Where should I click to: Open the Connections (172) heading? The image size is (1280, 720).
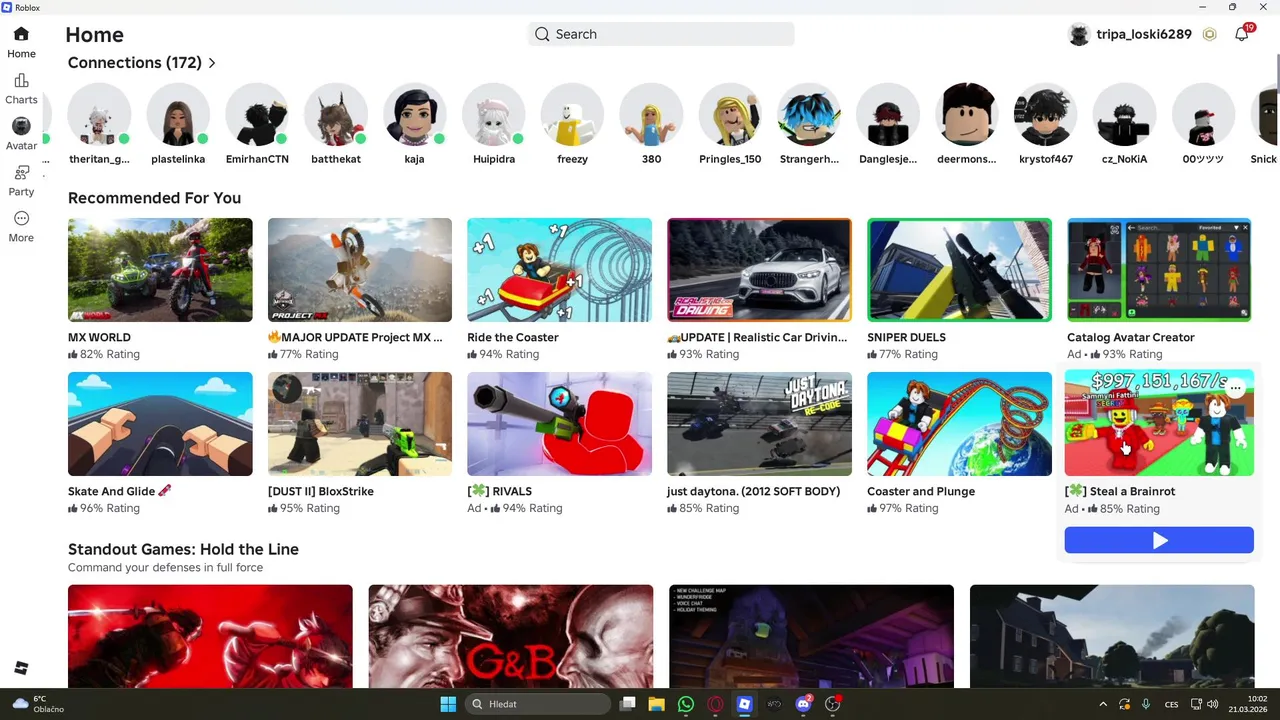pos(135,63)
